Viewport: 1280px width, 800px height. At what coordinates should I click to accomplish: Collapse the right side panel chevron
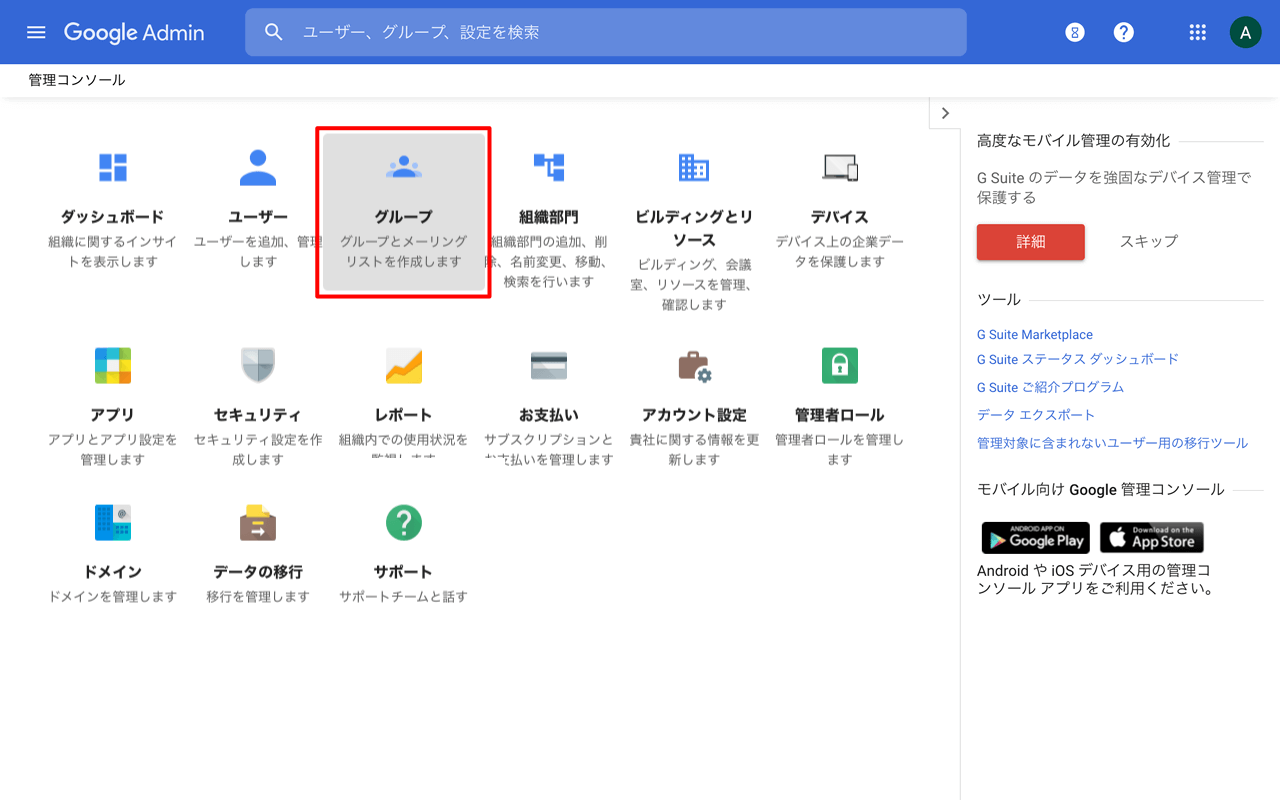pyautogui.click(x=945, y=113)
